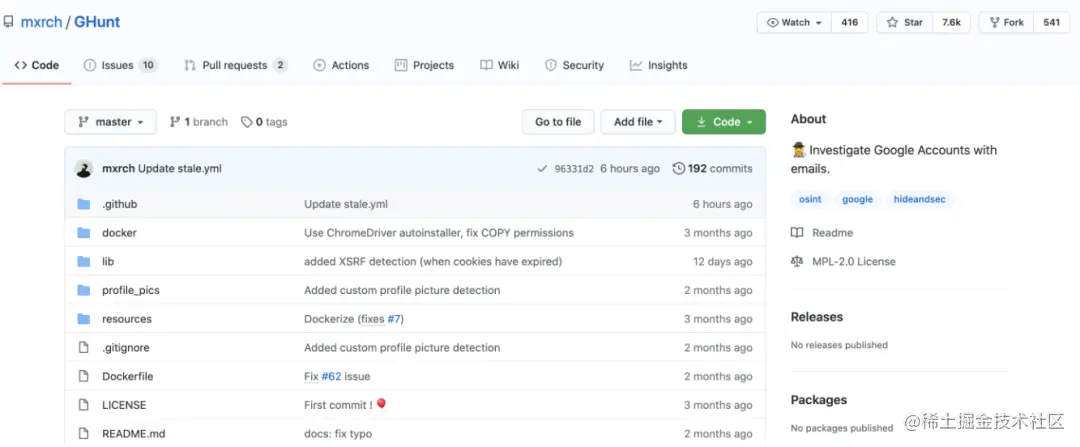Image resolution: width=1080 pixels, height=447 pixels.
Task: Select the google topic tag
Action: click(858, 199)
